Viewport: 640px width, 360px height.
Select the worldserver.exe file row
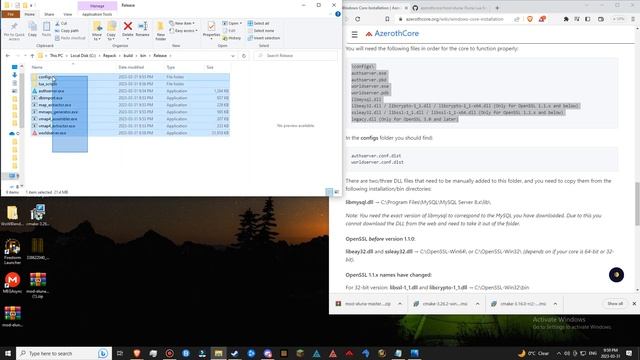point(130,133)
